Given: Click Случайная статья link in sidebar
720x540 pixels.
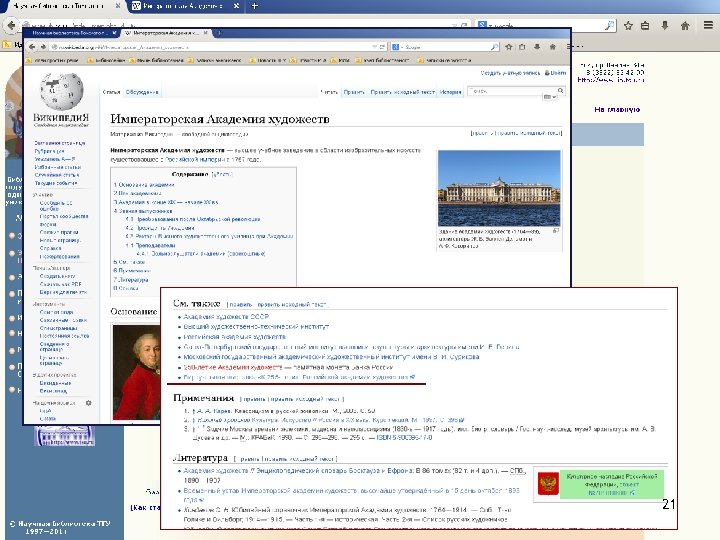Looking at the screenshot, I should click(57, 175).
